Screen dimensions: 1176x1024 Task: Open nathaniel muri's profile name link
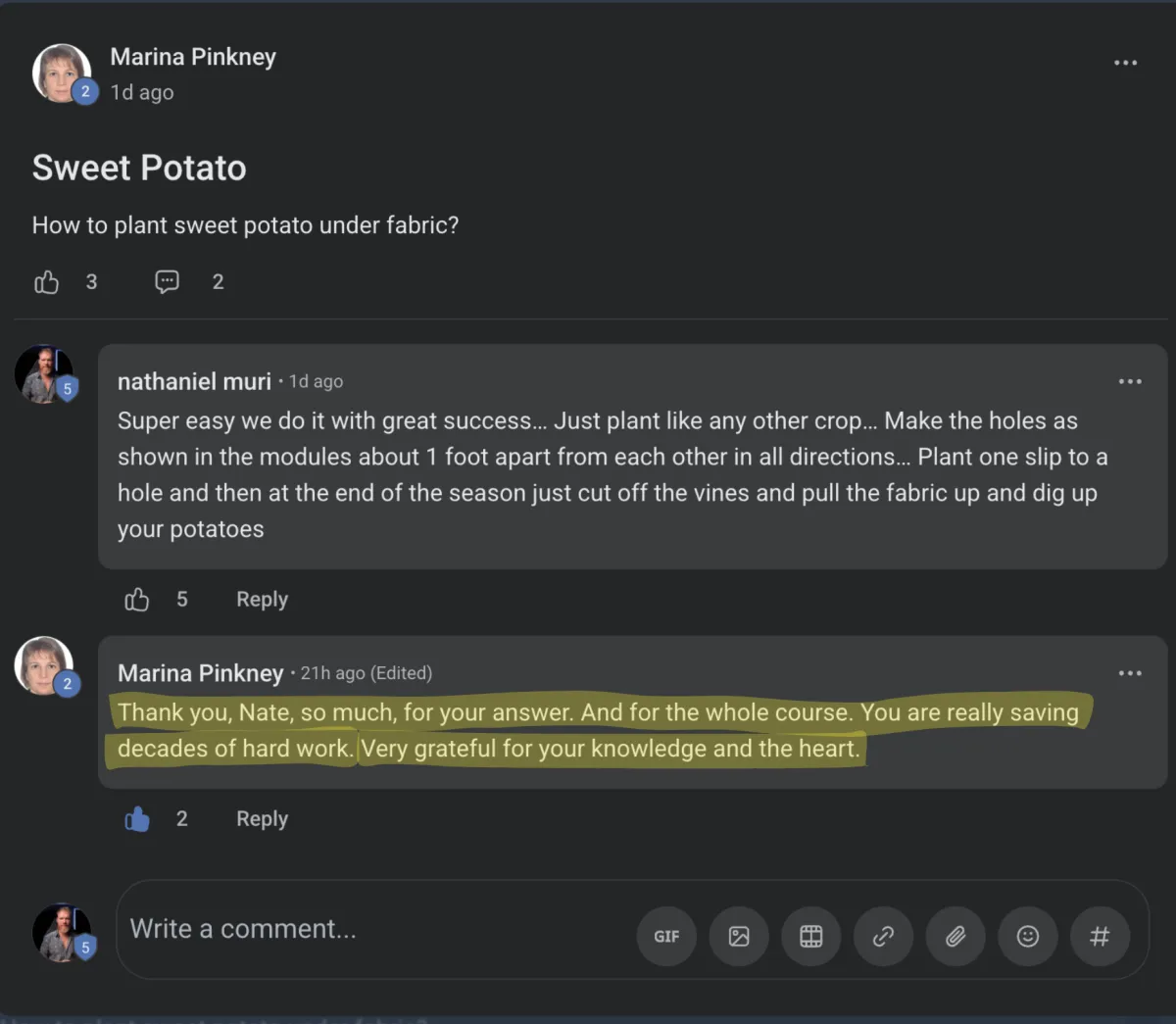pyautogui.click(x=194, y=381)
